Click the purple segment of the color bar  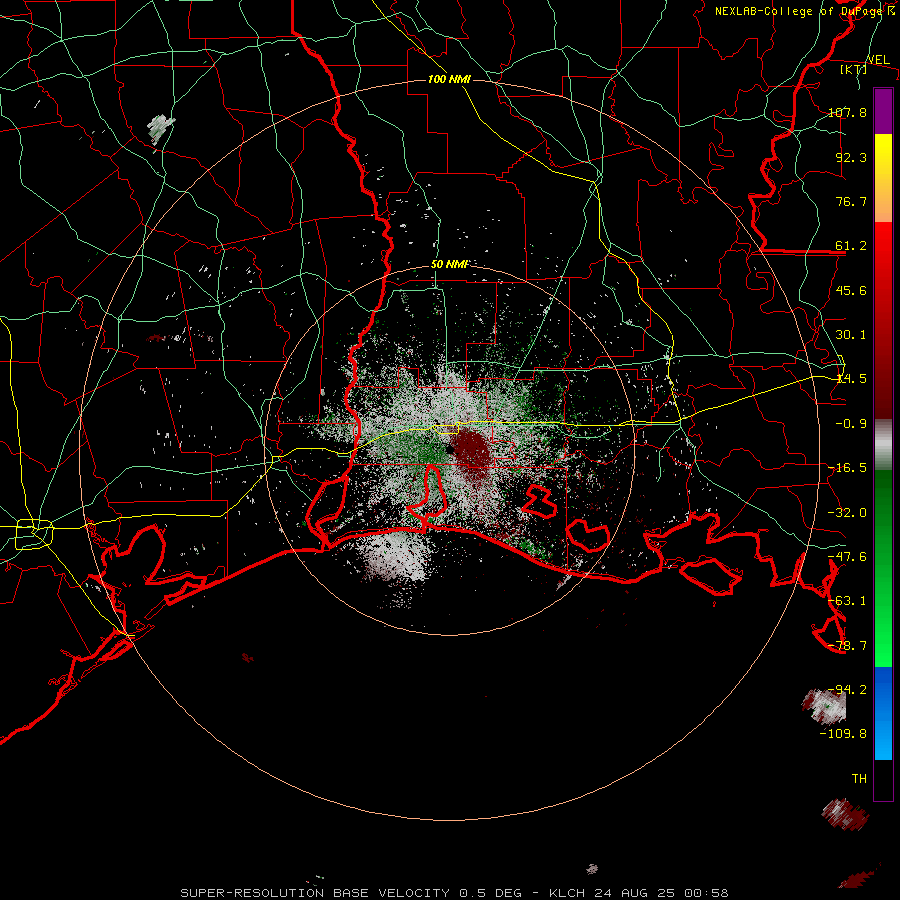883,111
